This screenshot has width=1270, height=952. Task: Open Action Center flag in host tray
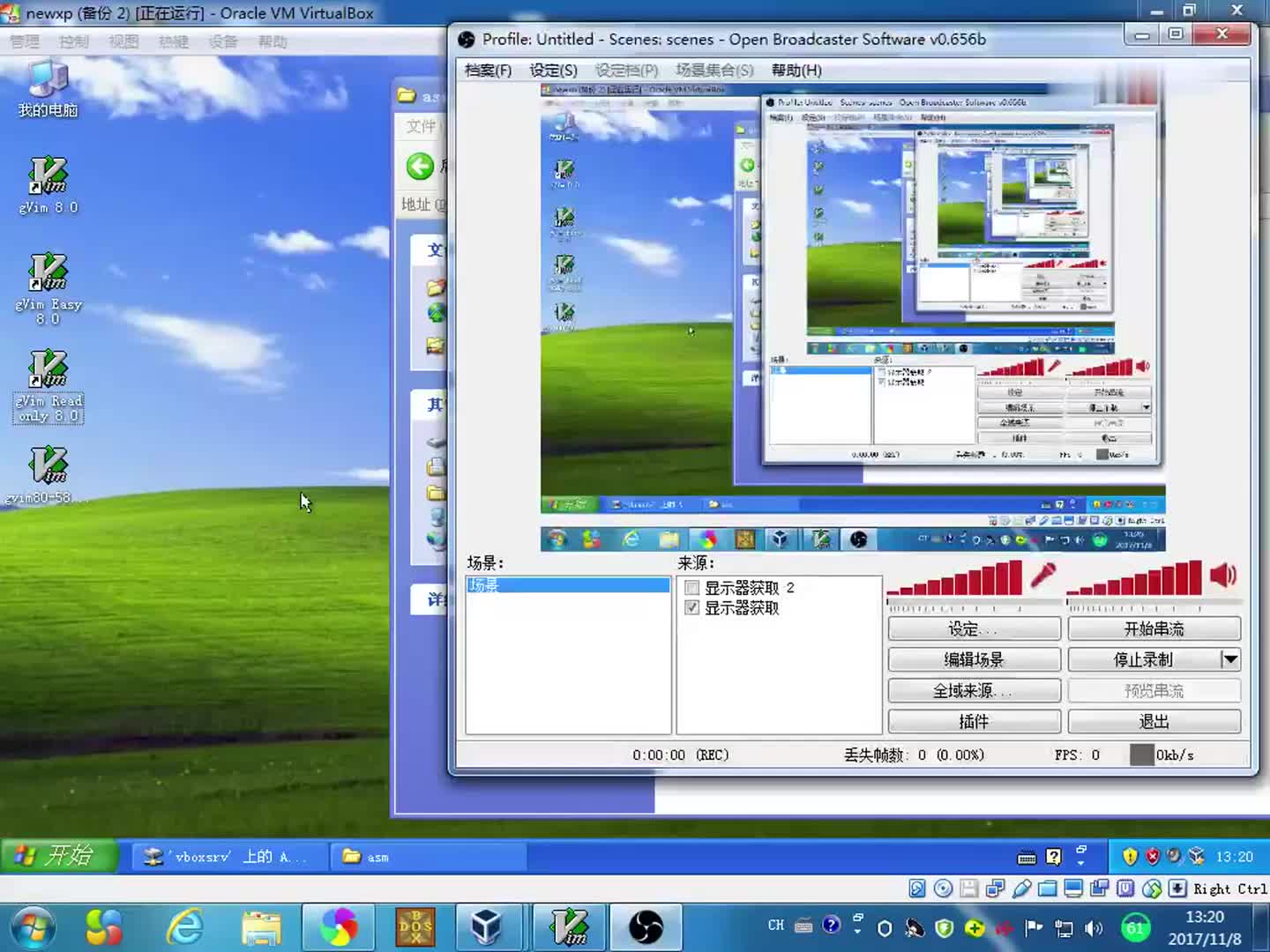point(1034,927)
